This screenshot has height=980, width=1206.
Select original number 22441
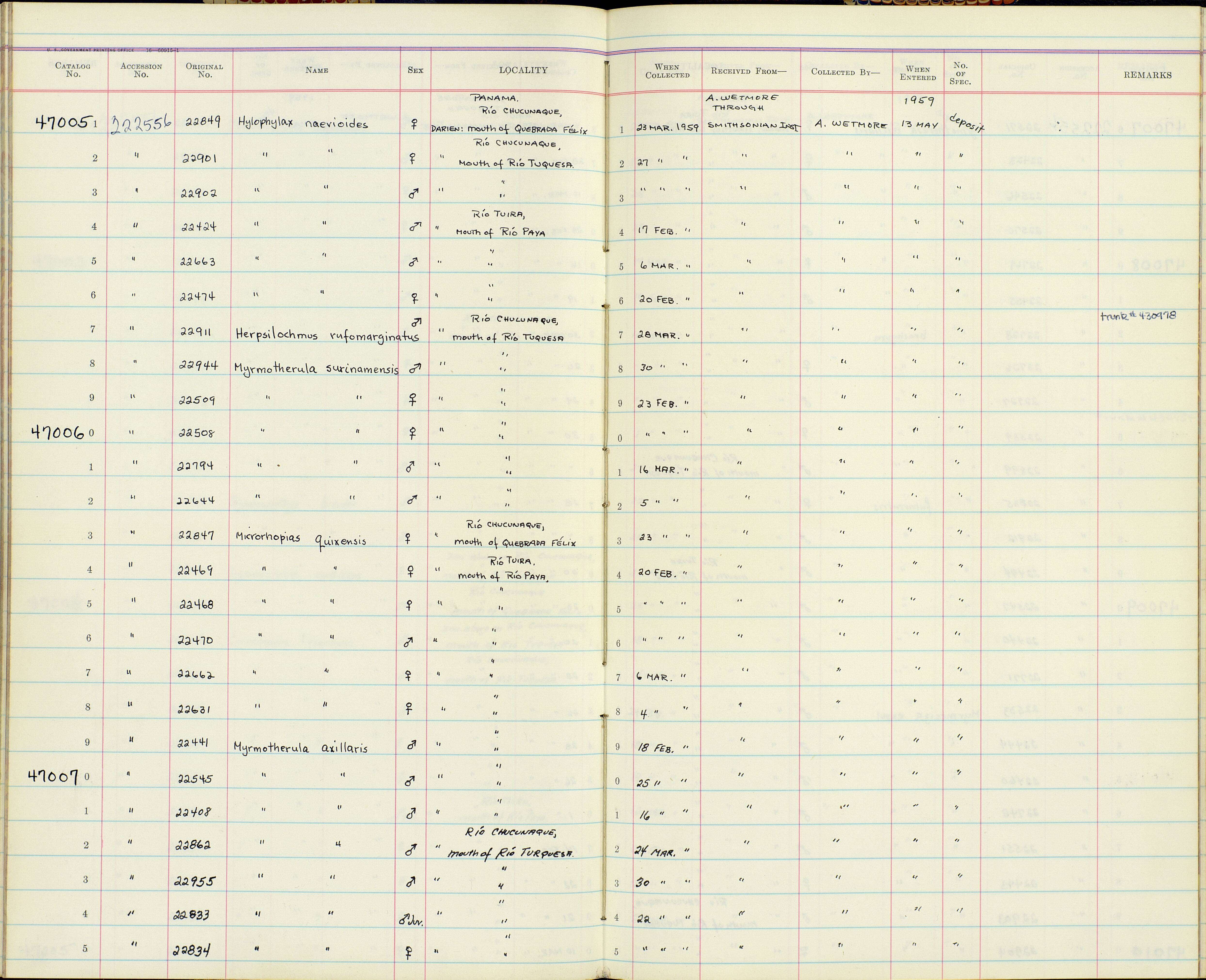click(x=193, y=743)
